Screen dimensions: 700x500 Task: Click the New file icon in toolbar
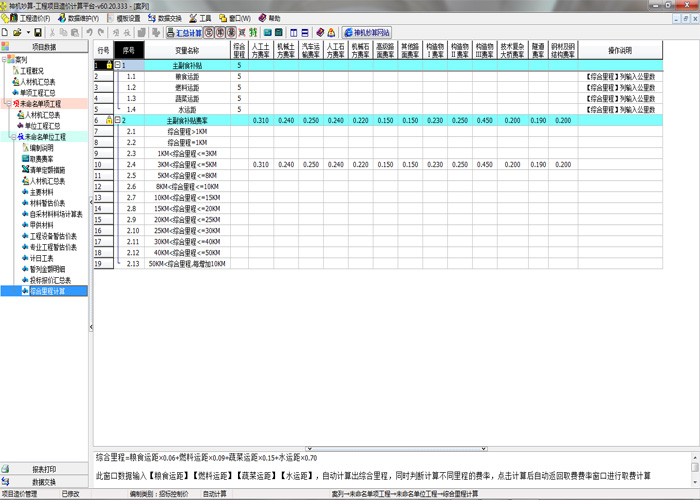click(7, 33)
